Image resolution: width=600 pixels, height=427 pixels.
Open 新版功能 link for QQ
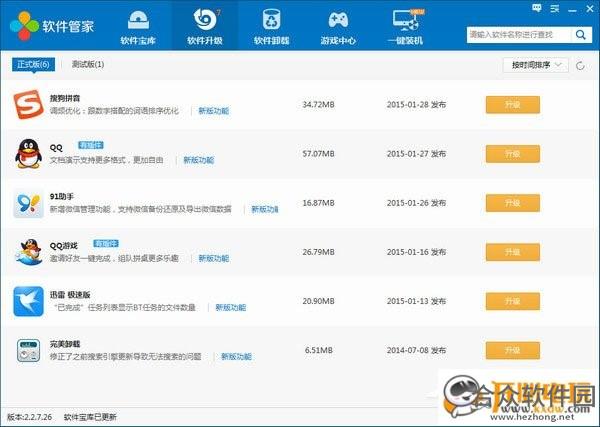[199, 160]
